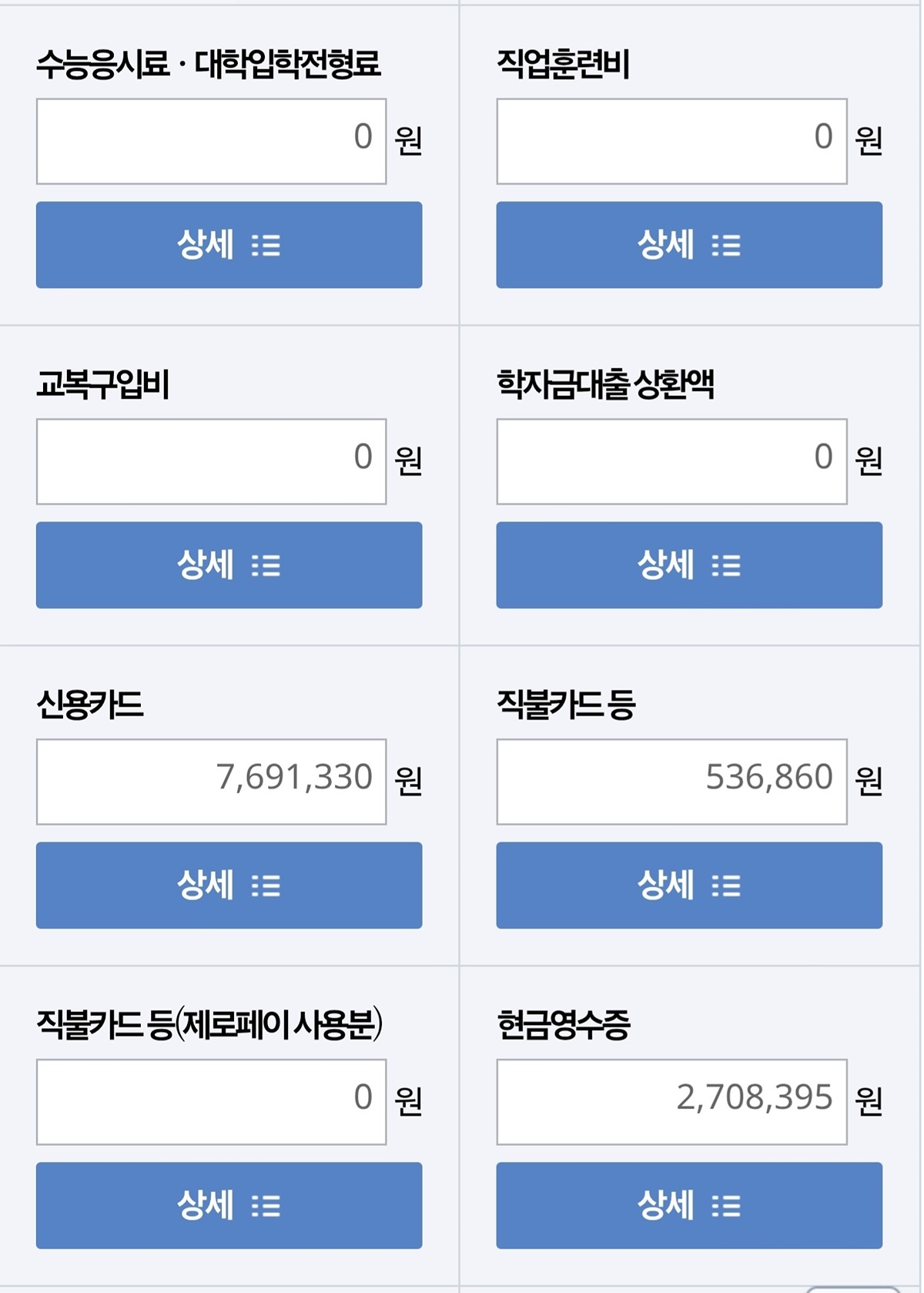Show 현금영수증 상세 details

click(x=688, y=1206)
